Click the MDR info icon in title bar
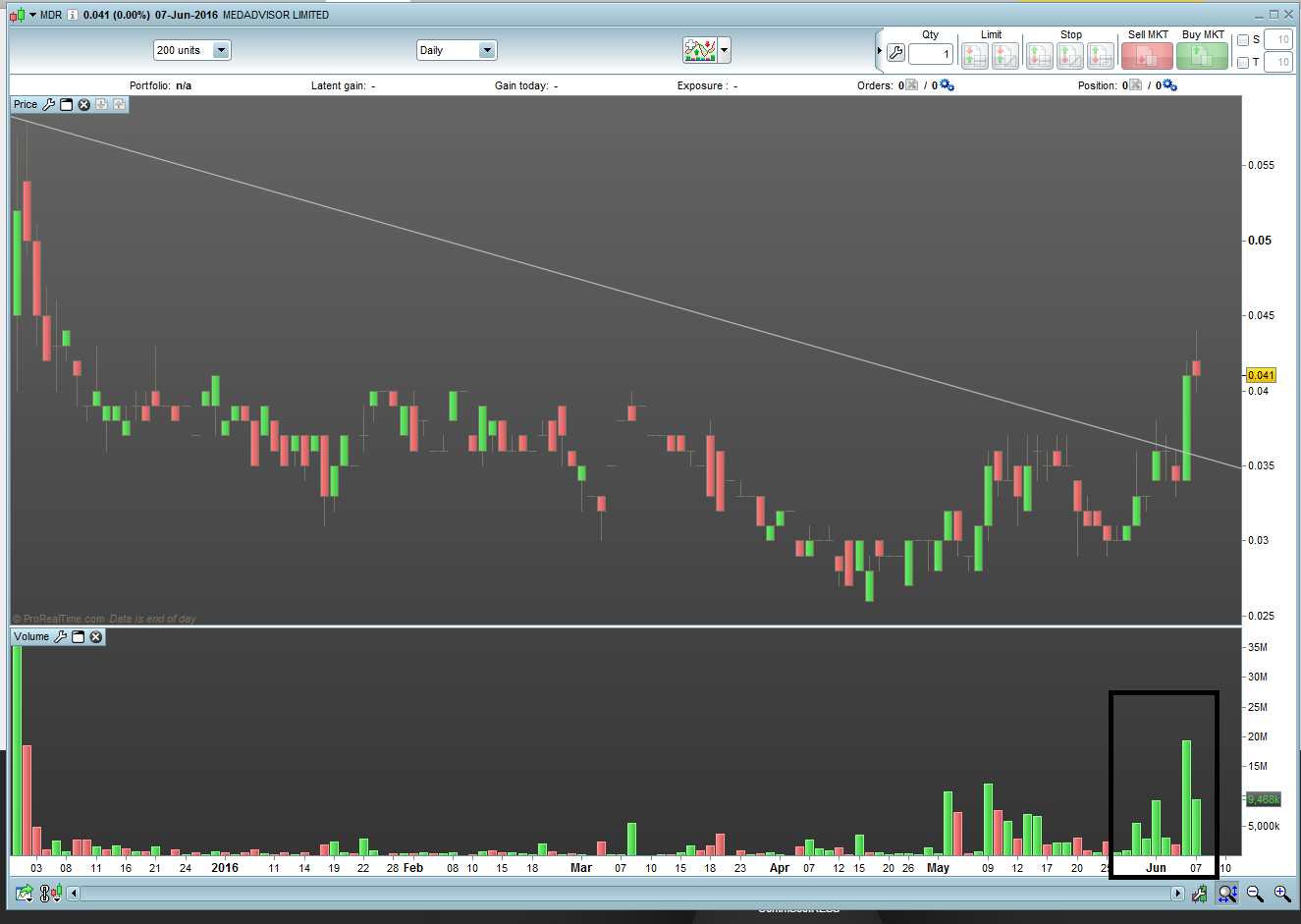1301x924 pixels. click(73, 15)
